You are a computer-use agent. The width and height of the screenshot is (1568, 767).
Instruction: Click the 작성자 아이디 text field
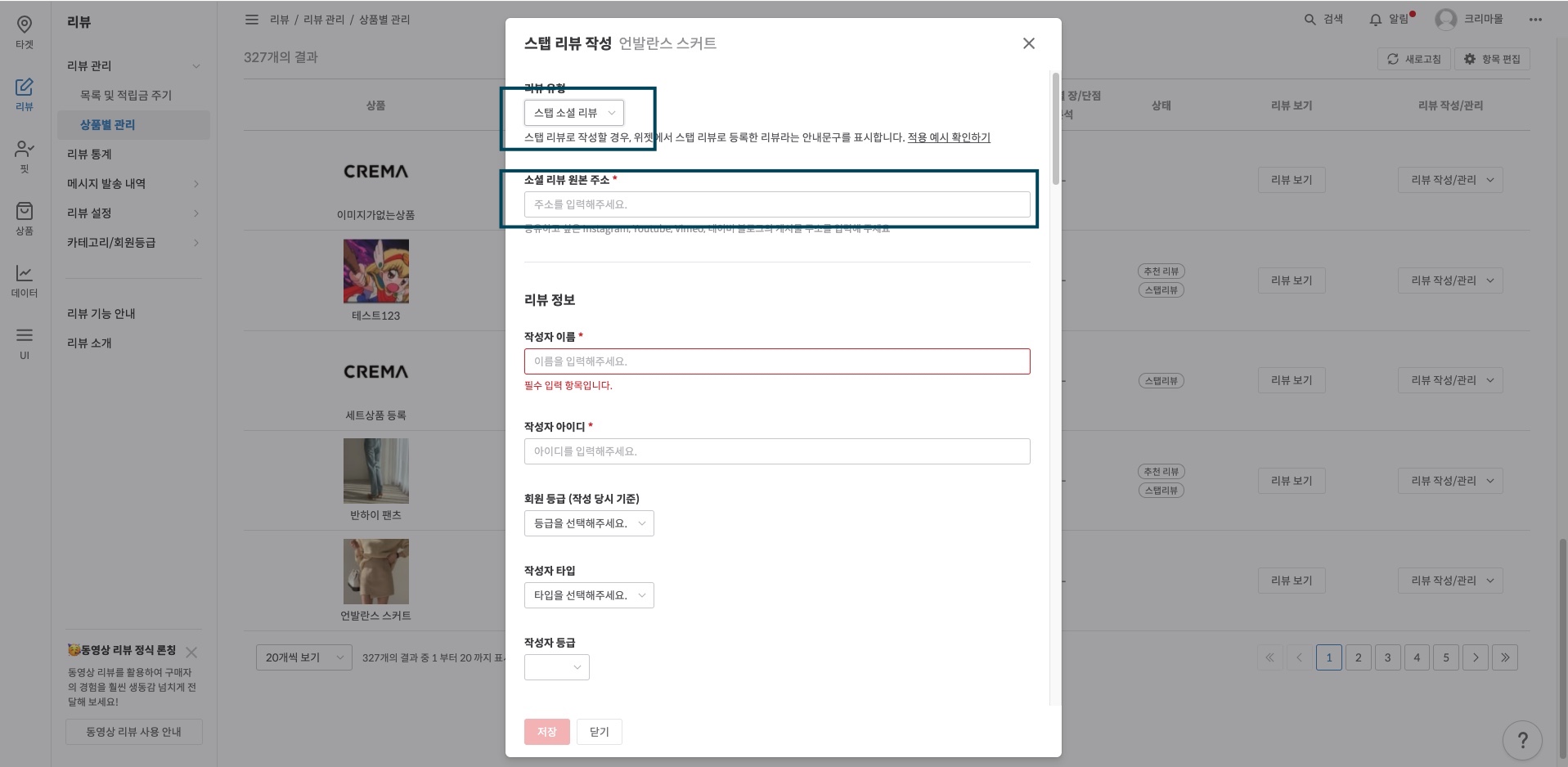pyautogui.click(x=776, y=451)
